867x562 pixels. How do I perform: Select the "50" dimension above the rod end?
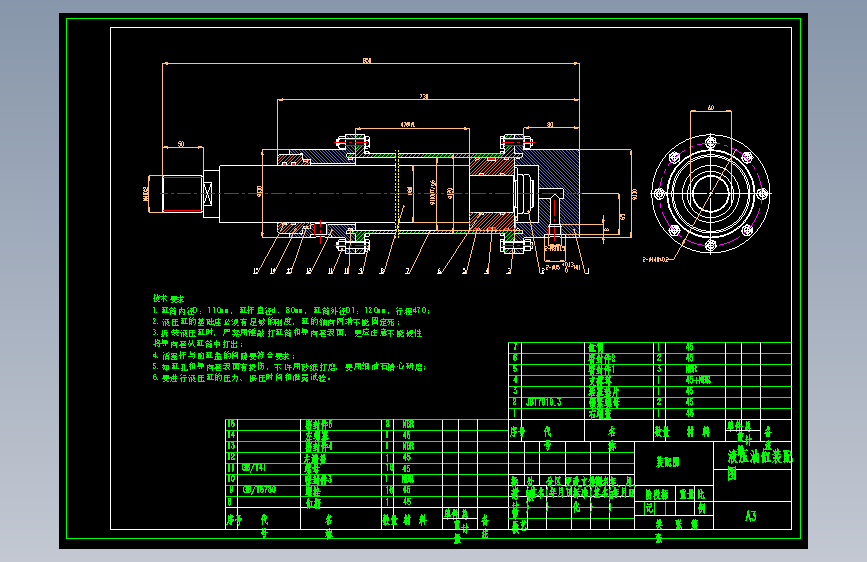(181, 144)
